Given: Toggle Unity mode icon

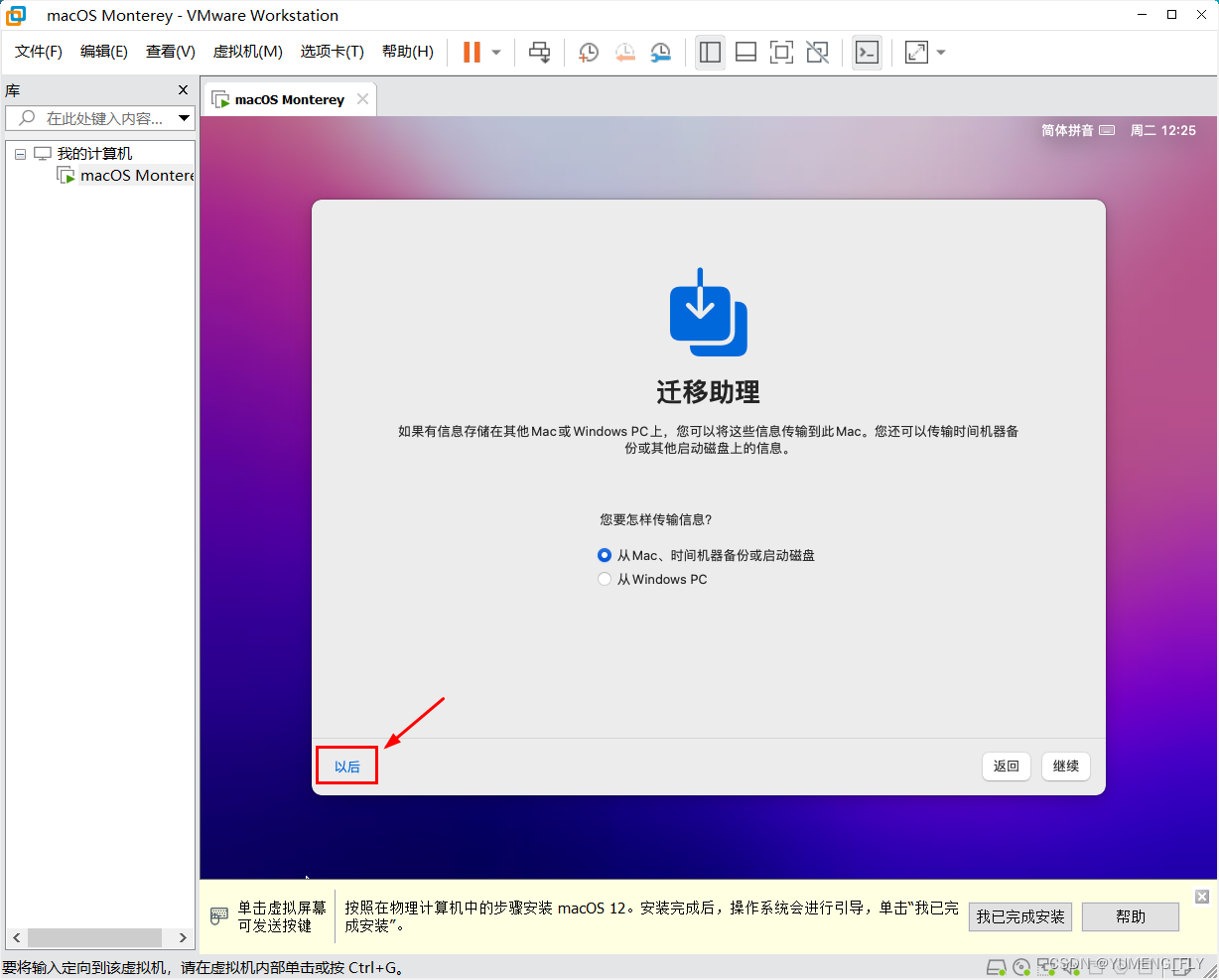Looking at the screenshot, I should point(817,52).
